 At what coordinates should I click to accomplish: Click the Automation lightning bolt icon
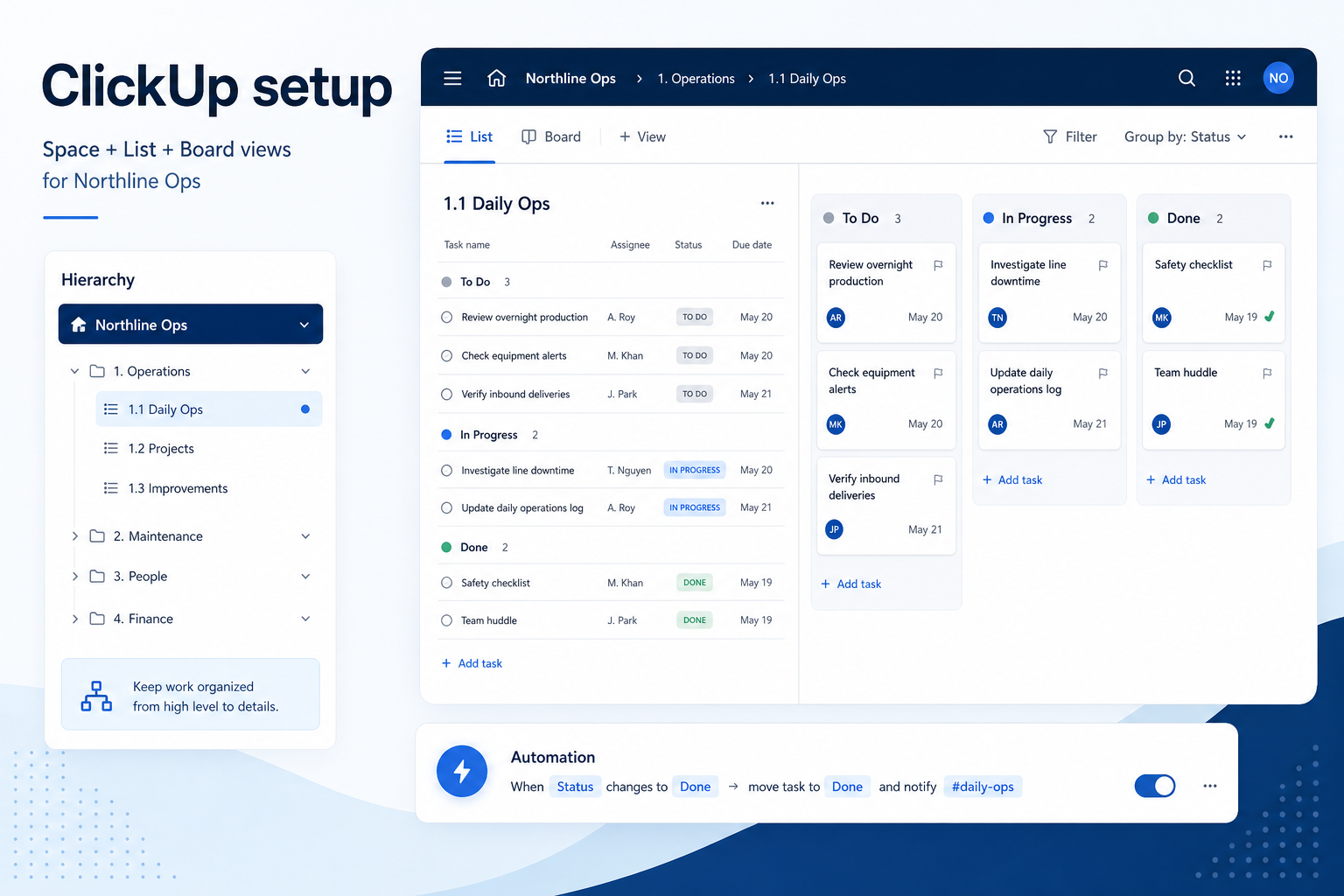click(462, 771)
